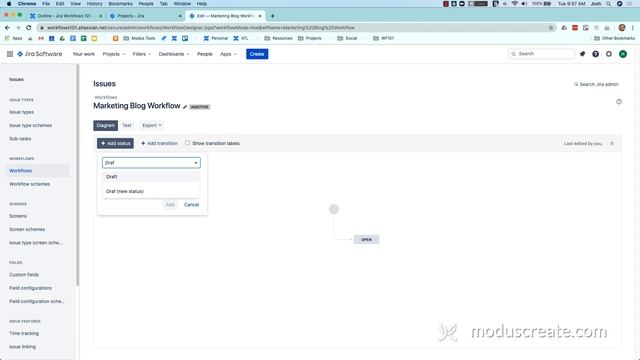Click Search Jira admin link
The height and width of the screenshot is (360, 640).
pos(596,84)
